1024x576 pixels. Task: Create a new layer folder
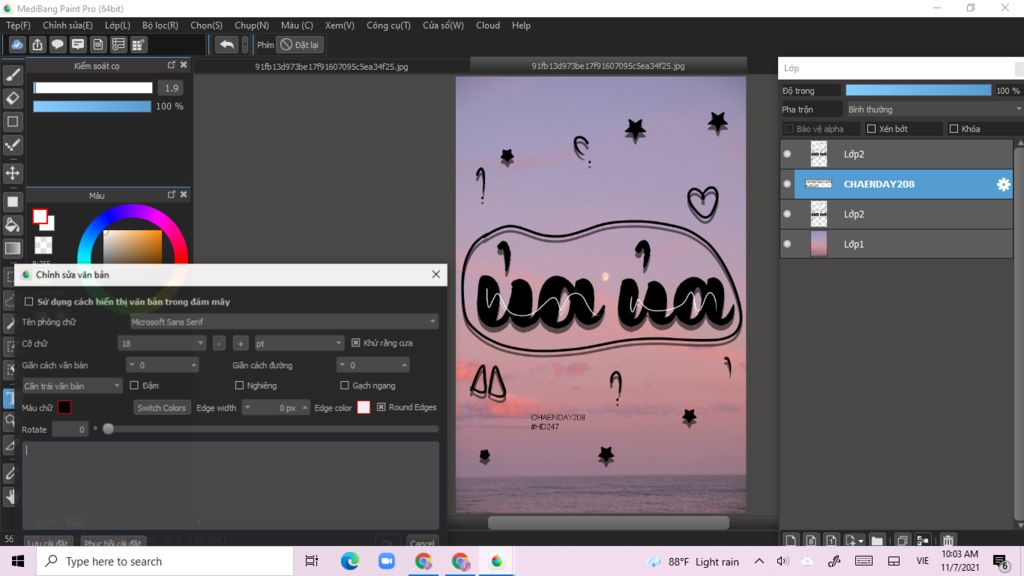(877, 540)
